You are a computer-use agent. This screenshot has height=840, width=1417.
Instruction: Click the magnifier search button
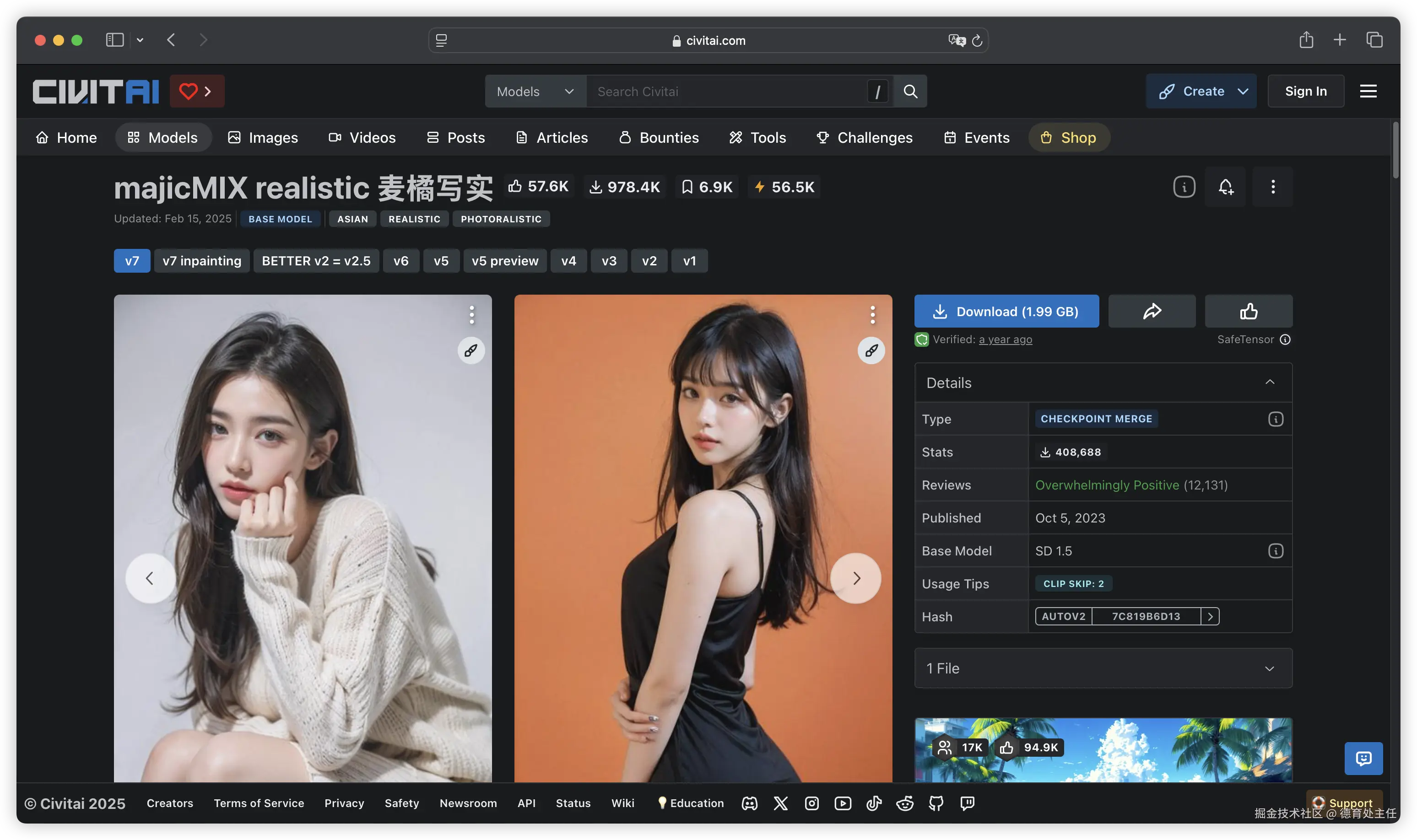[x=910, y=91]
